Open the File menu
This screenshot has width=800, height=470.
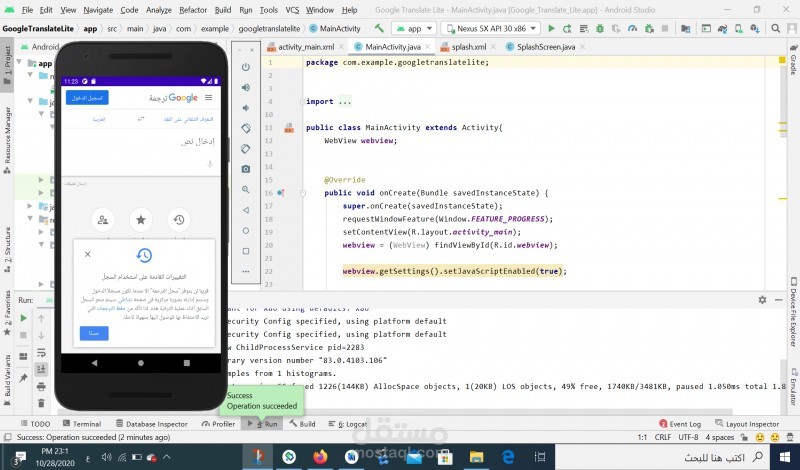click(x=27, y=10)
